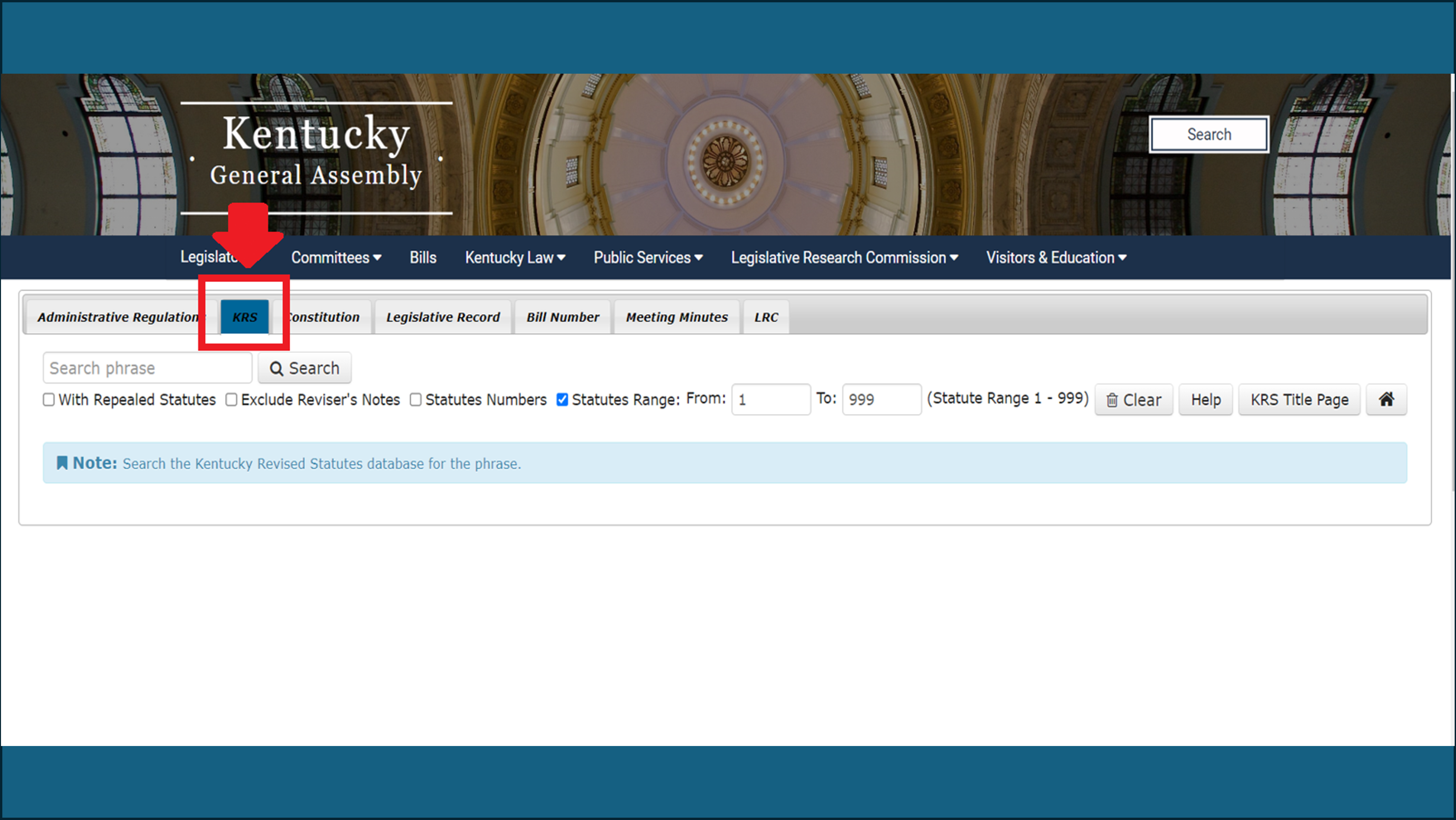This screenshot has height=820, width=1456.
Task: Open the Help button
Action: [1205, 399]
